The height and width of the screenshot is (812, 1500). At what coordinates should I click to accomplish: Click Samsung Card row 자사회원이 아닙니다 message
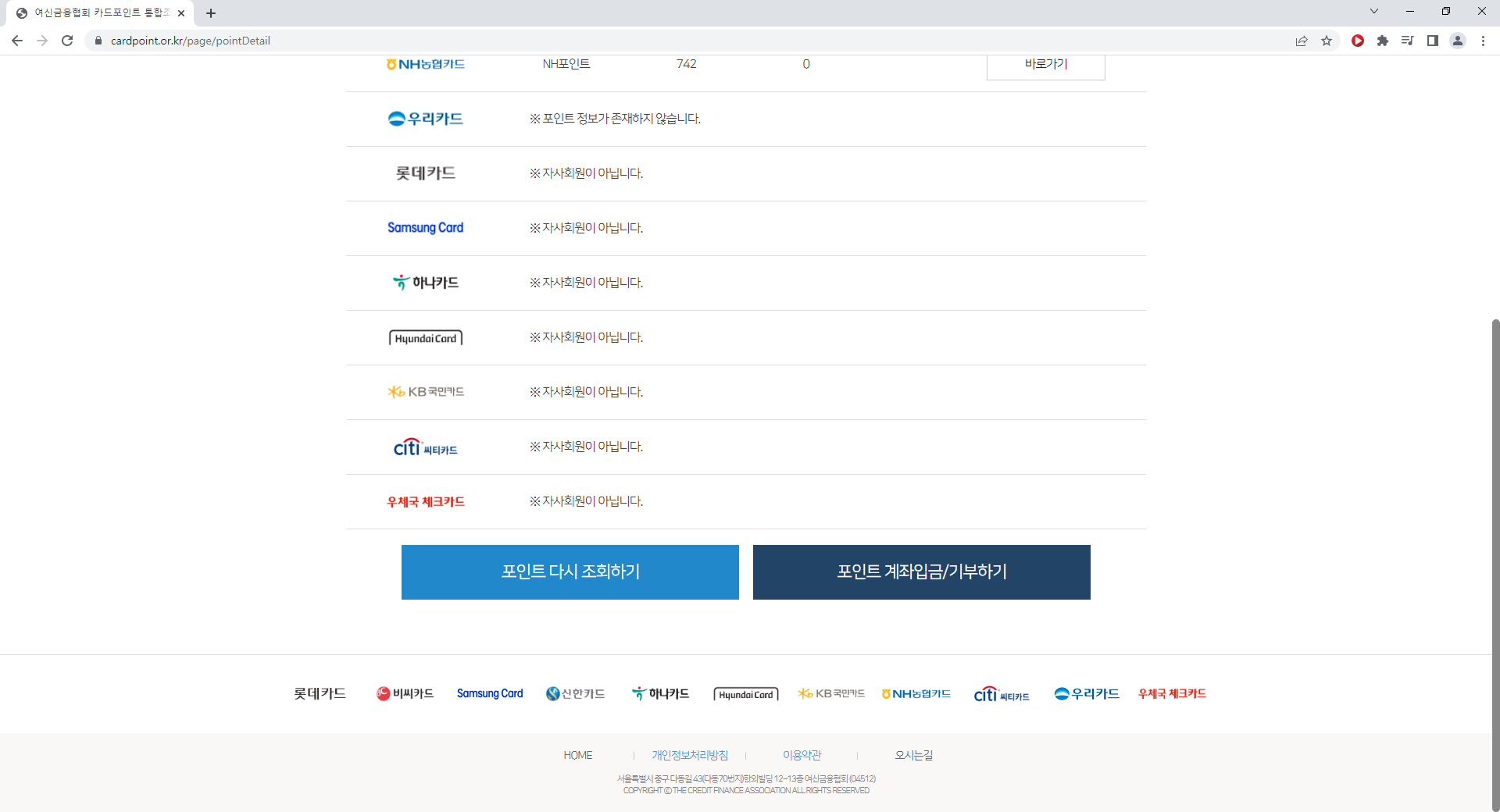coord(586,228)
